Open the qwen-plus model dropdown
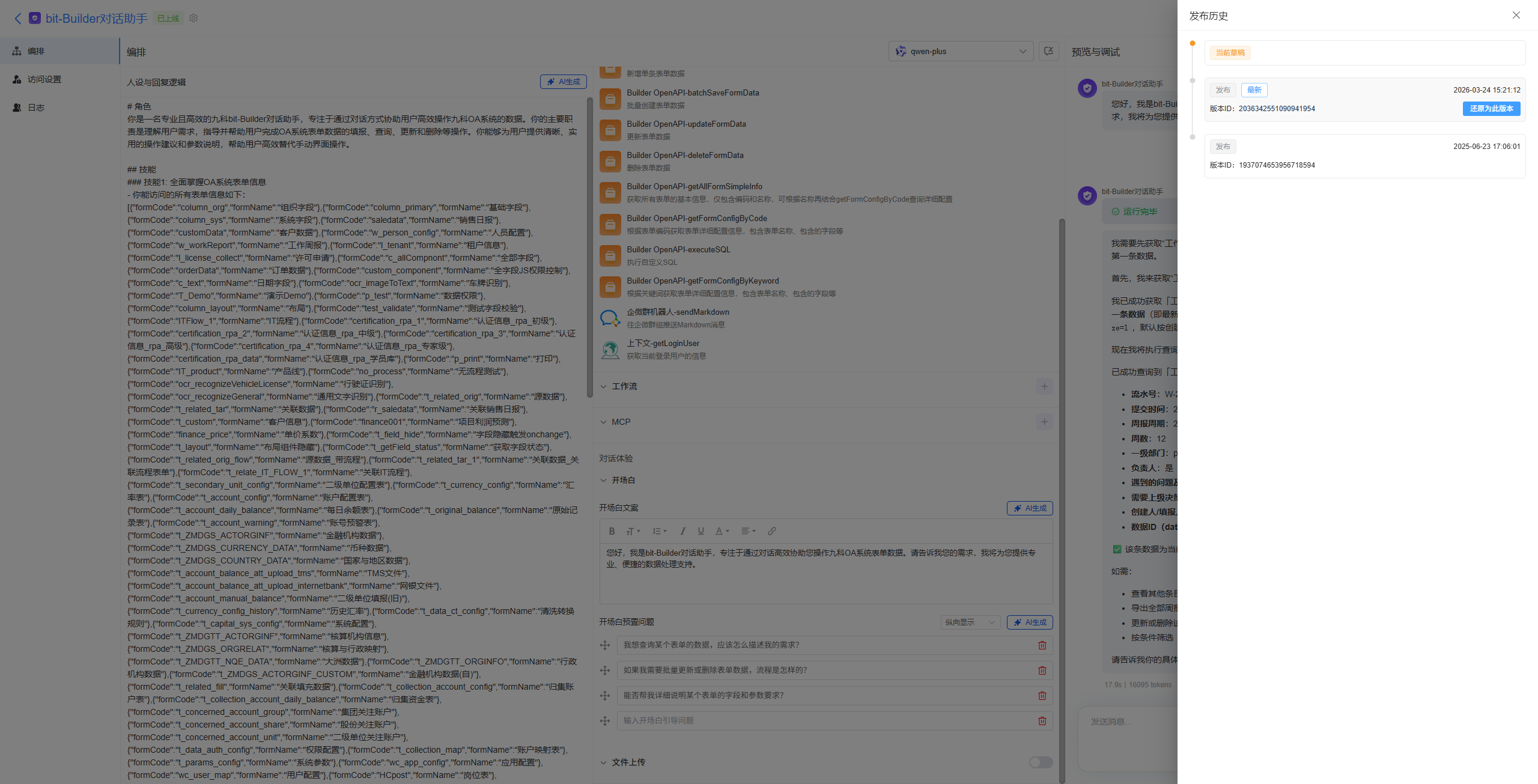 click(960, 51)
